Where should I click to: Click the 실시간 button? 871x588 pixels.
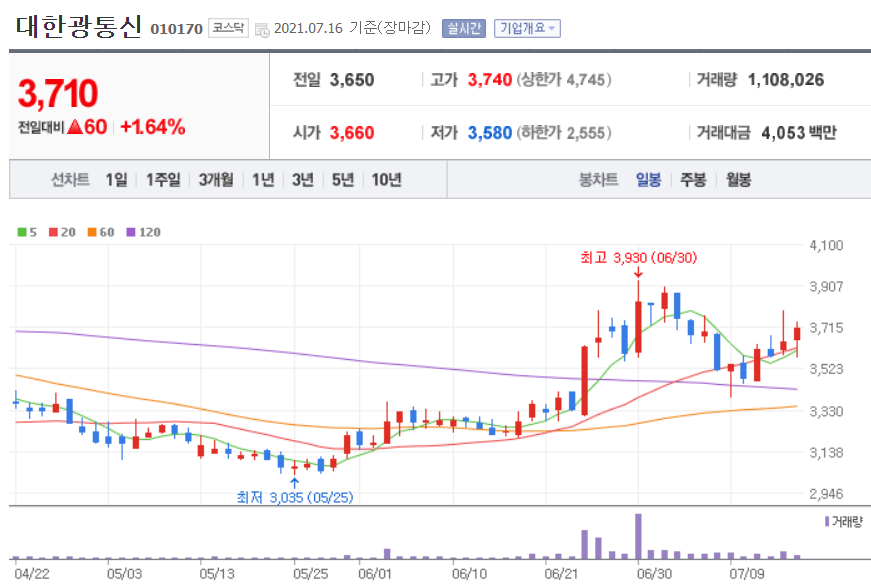[x=464, y=28]
